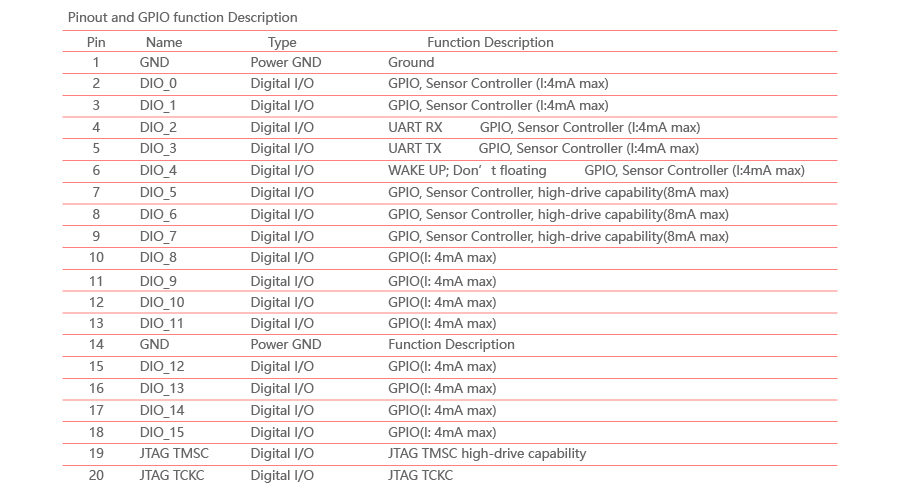Select the DIO_7 name cell

[158, 236]
